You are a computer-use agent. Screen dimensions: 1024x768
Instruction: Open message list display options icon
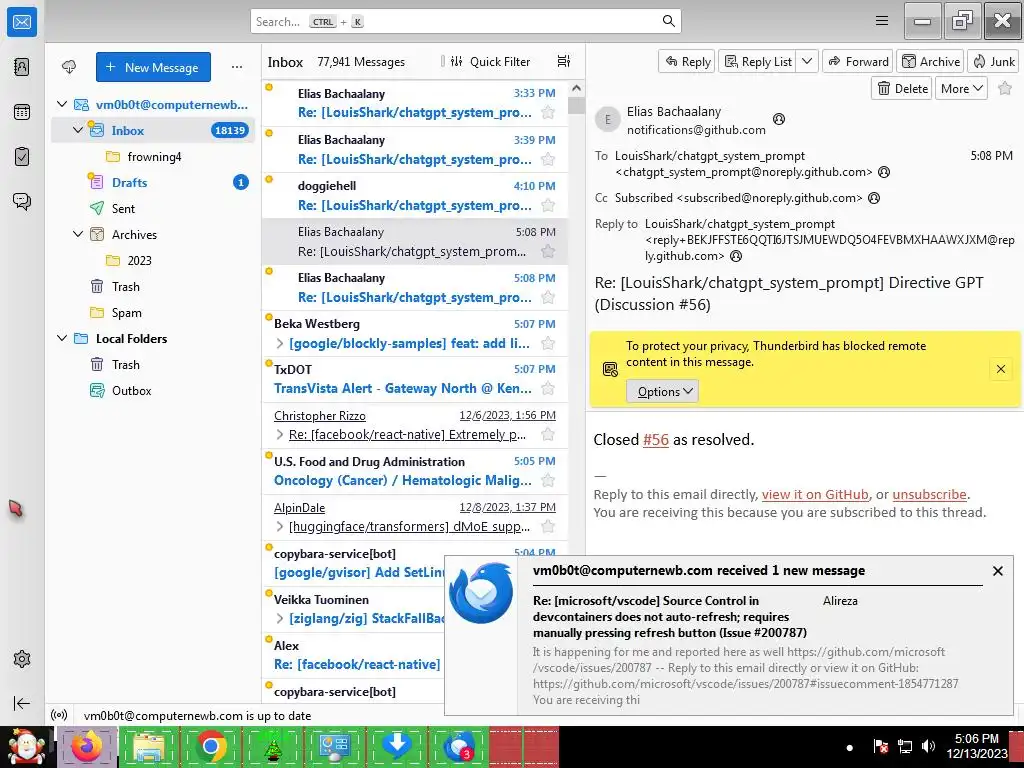[564, 61]
